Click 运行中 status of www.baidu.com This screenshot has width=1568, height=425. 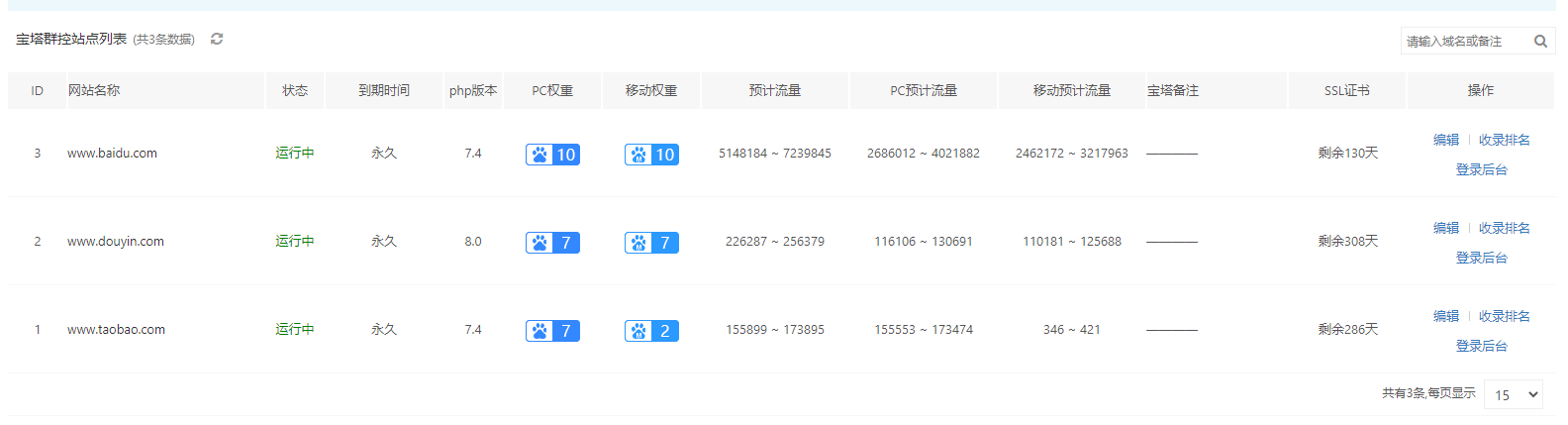[x=295, y=153]
